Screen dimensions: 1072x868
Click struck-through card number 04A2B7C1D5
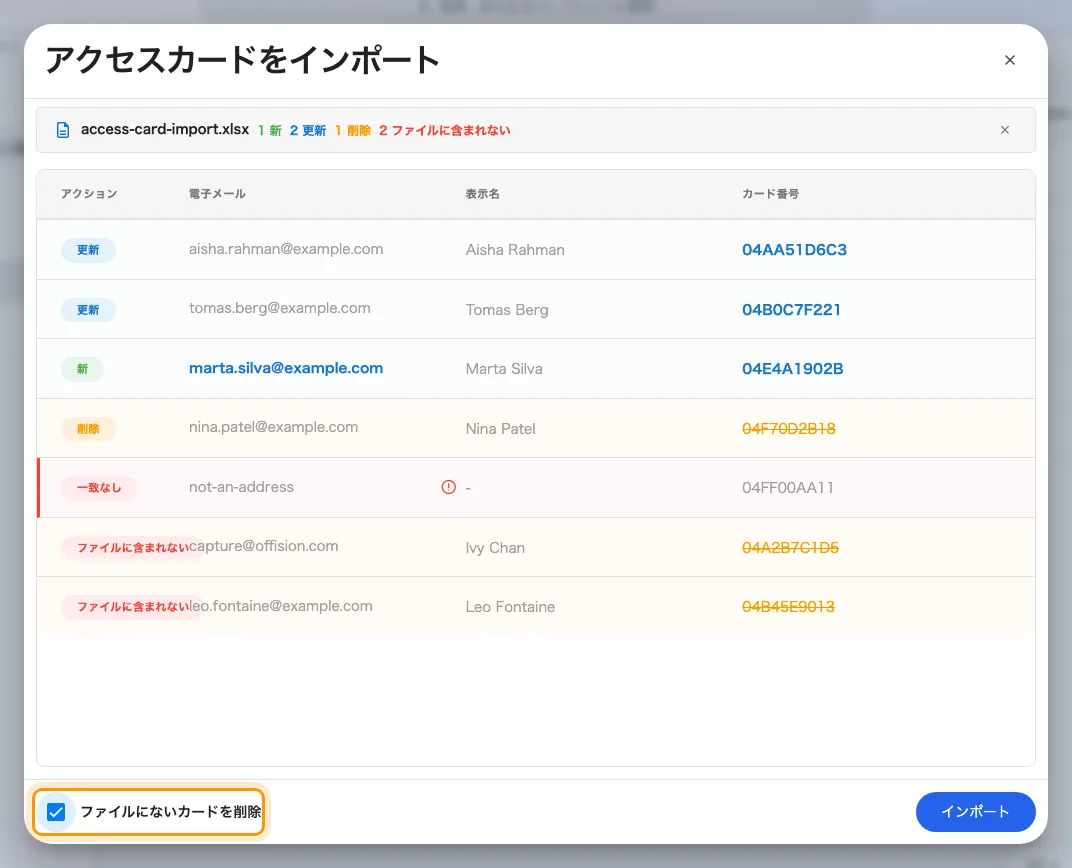tap(790, 548)
